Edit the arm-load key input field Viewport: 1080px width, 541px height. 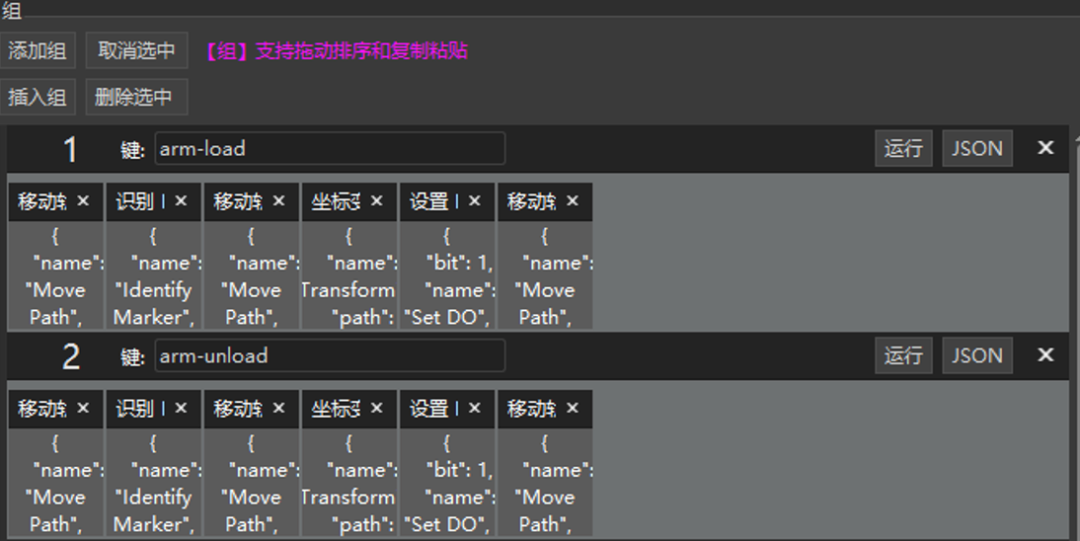330,149
